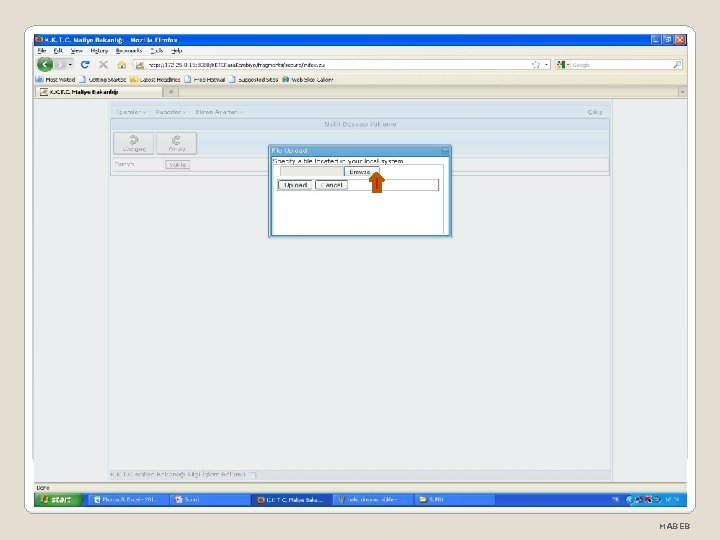This screenshot has height=540, width=720.
Task: Bookmark this page with the star icon
Action: [x=535, y=65]
